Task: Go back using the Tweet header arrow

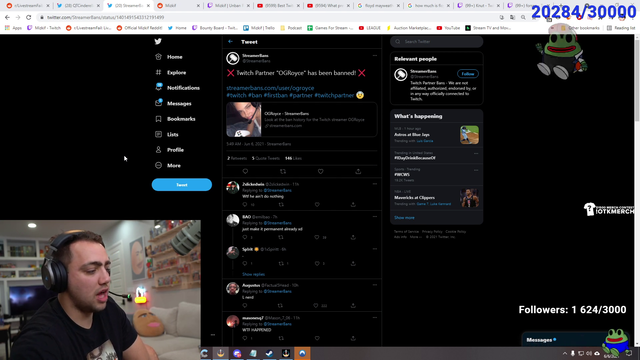Action: coord(231,42)
